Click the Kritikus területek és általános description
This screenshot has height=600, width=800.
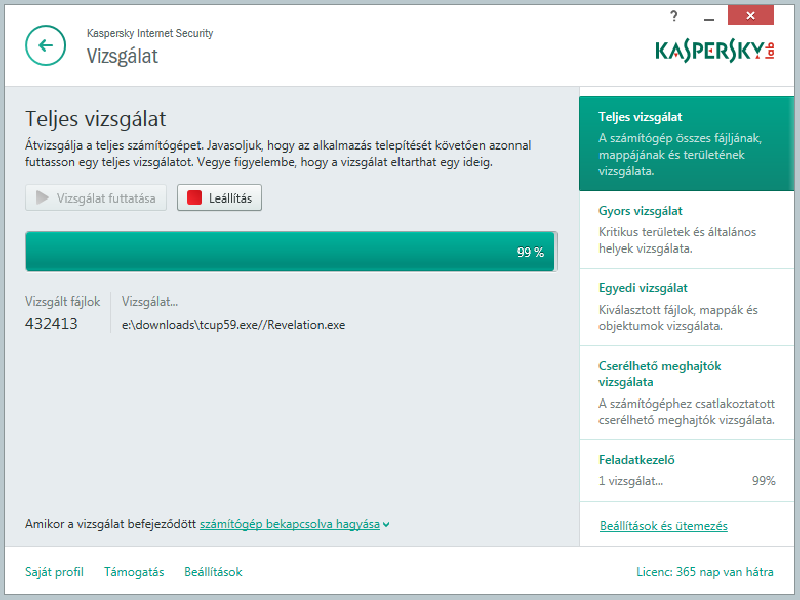pyautogui.click(x=677, y=240)
